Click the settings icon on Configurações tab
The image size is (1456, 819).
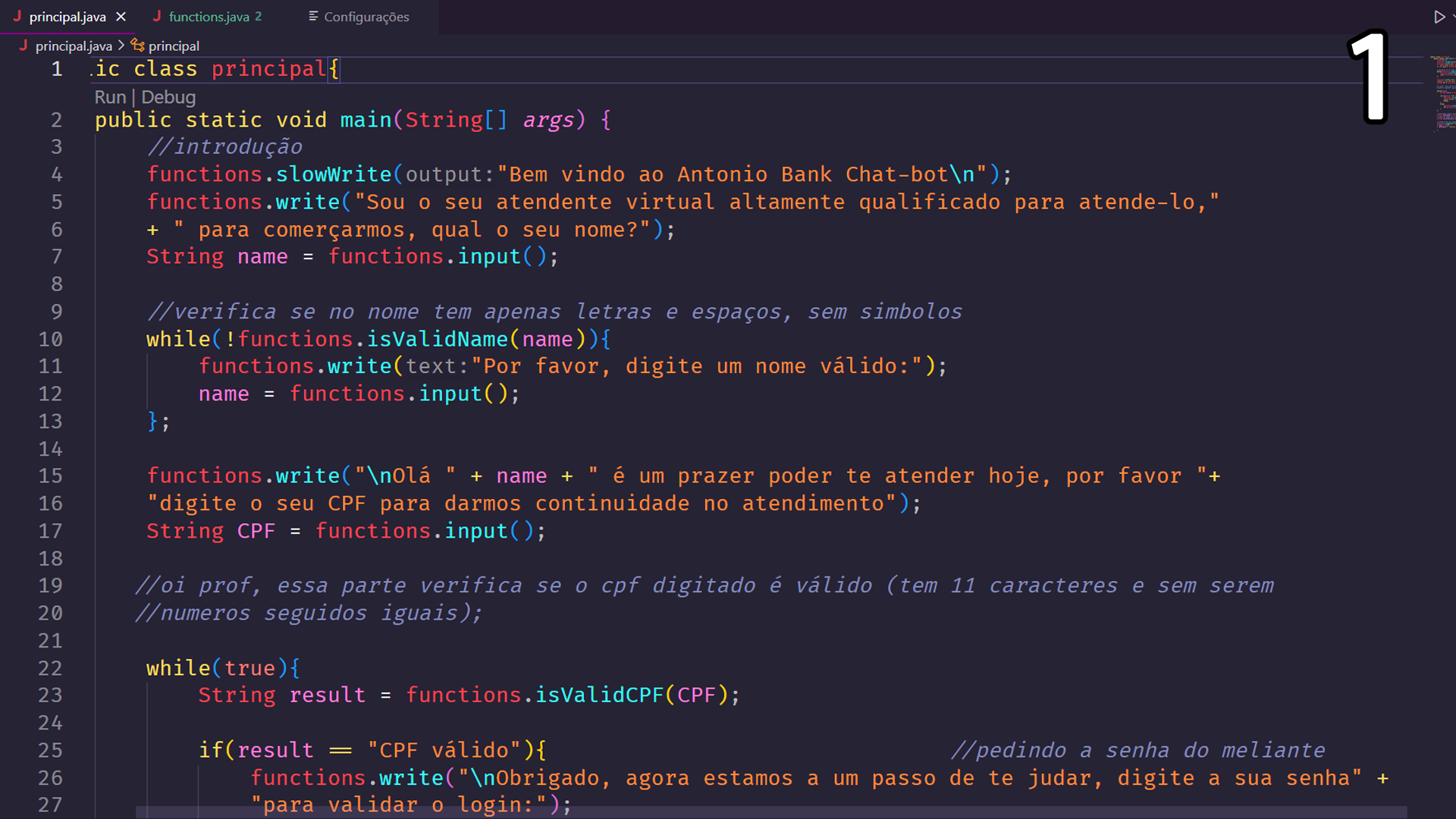click(313, 16)
